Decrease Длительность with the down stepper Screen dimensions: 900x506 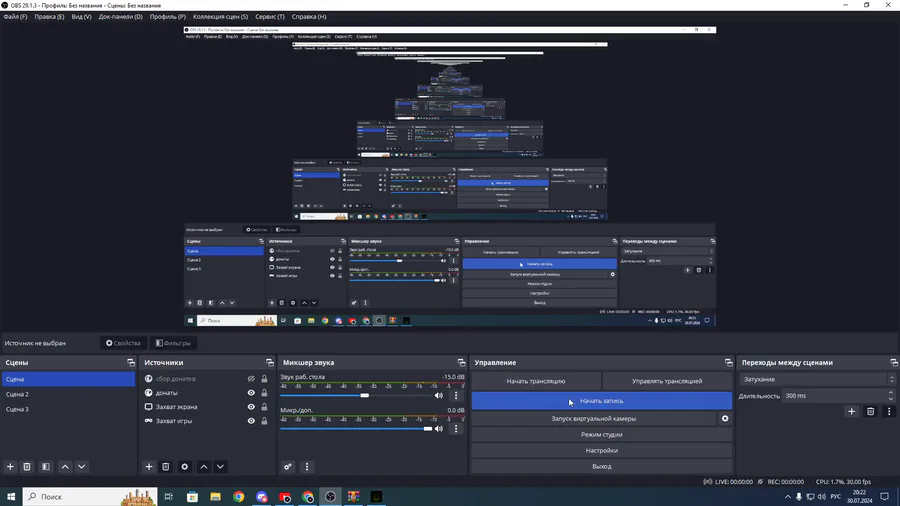tap(891, 398)
